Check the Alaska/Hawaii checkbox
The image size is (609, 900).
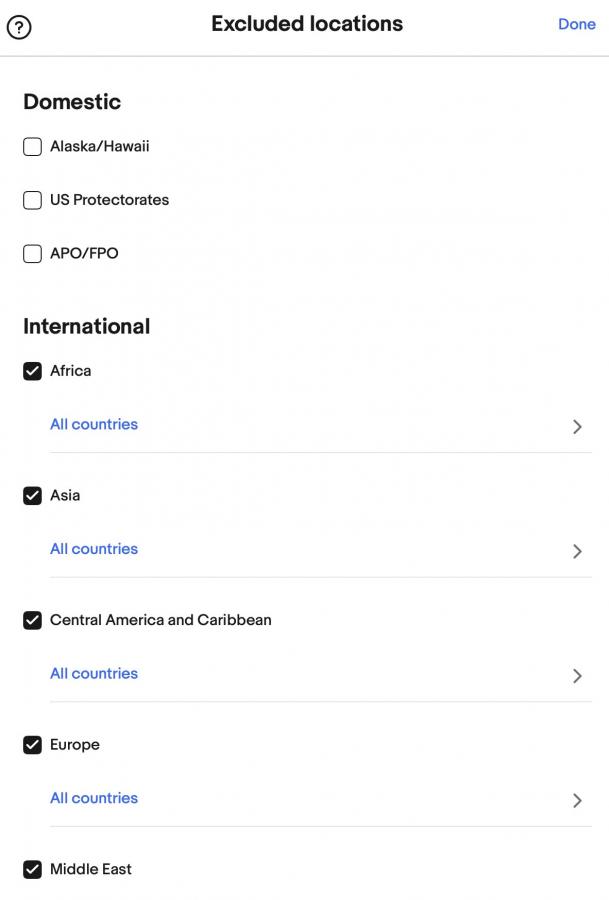pyautogui.click(x=32, y=146)
